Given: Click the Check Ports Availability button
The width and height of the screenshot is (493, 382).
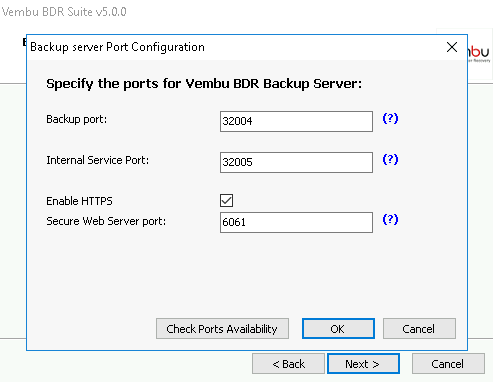Looking at the screenshot, I should [222, 329].
